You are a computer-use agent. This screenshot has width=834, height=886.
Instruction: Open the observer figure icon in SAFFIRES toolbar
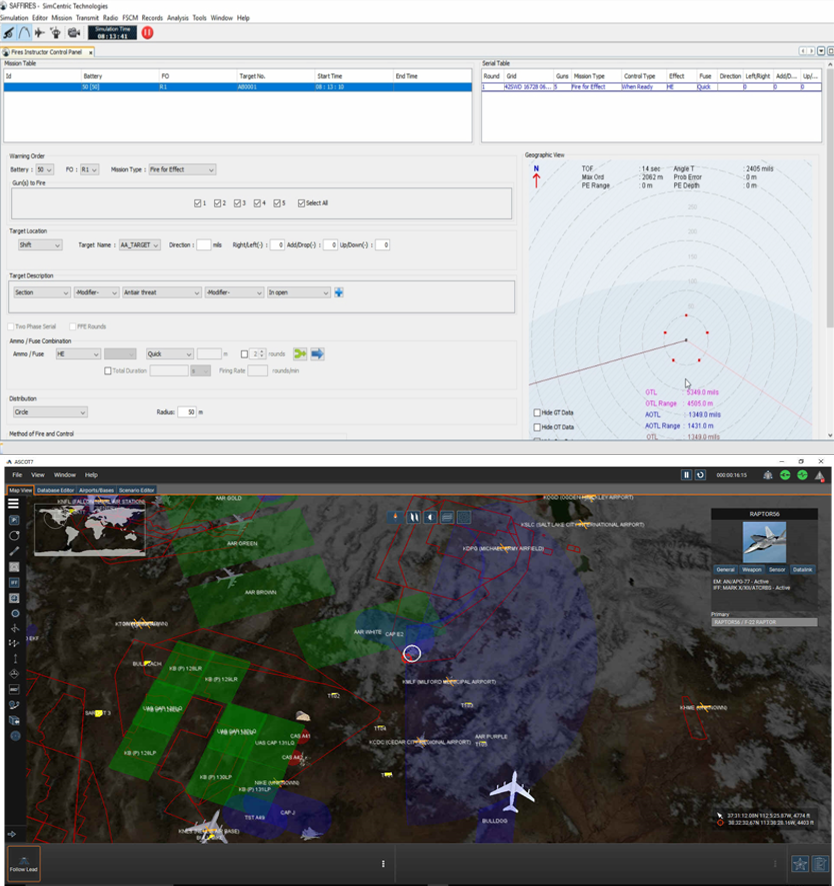coord(56,33)
